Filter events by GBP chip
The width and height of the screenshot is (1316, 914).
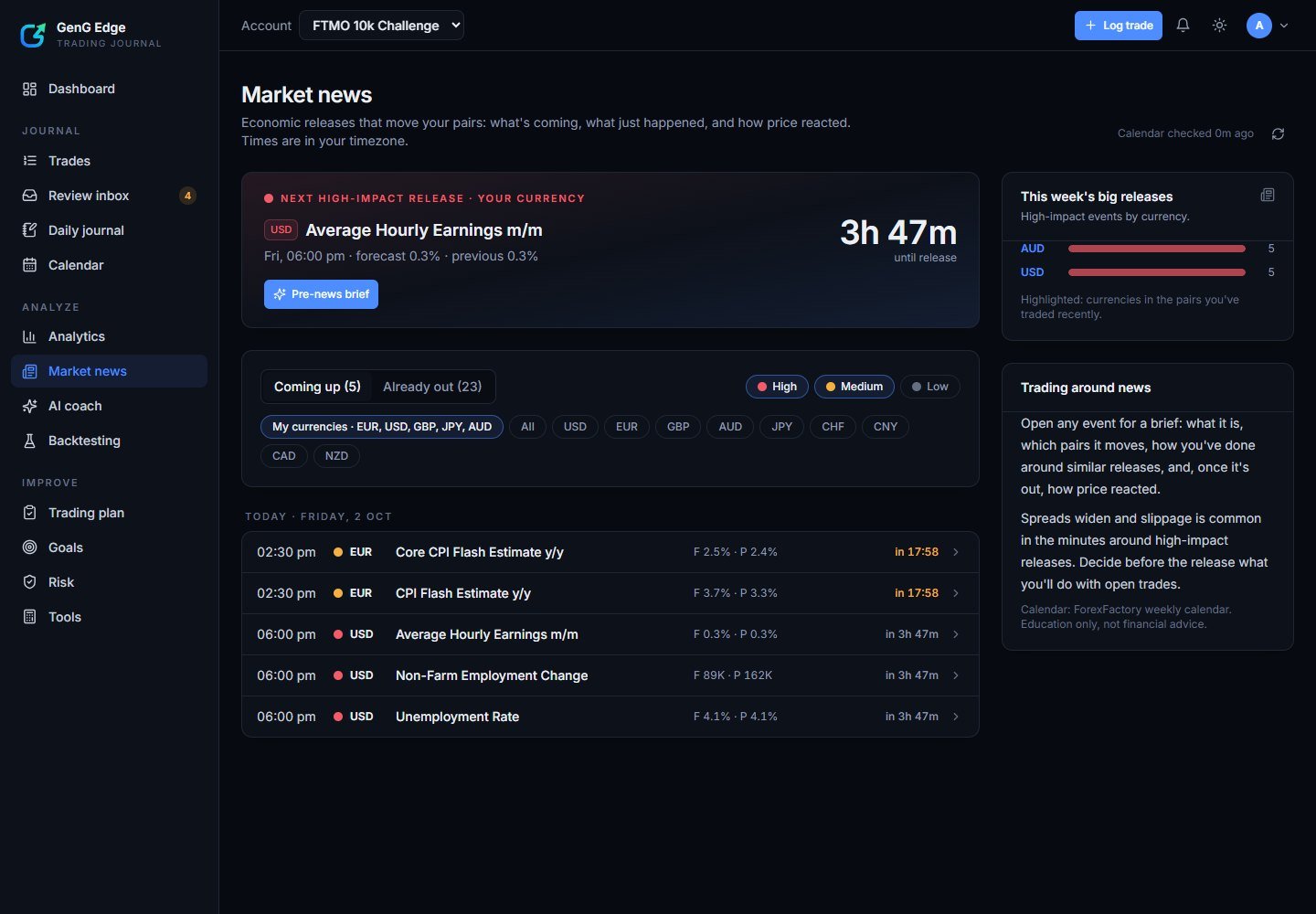tap(678, 427)
